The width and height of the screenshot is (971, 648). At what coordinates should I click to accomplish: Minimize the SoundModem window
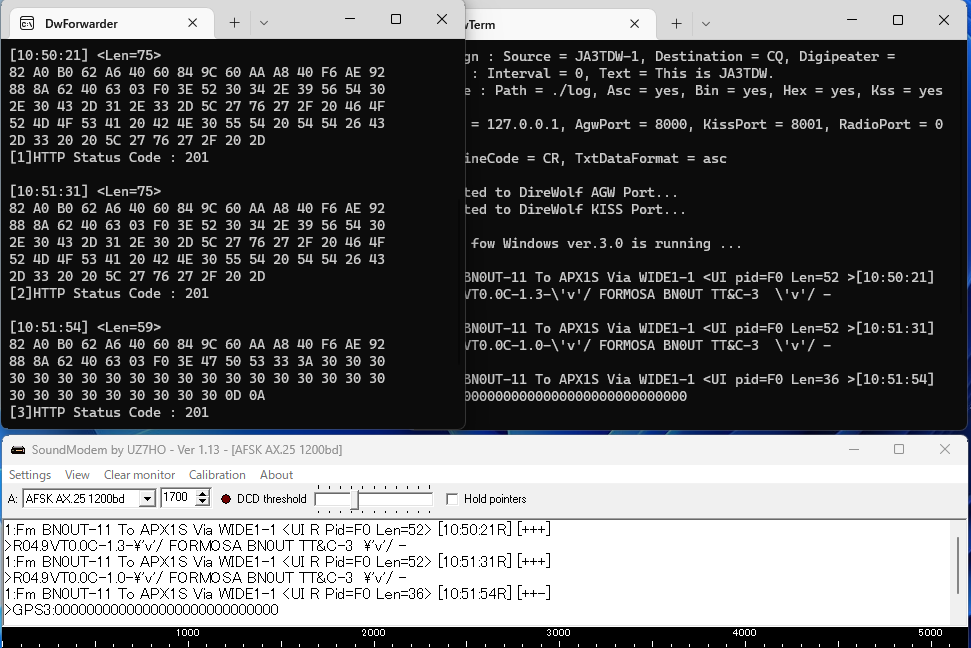tap(854, 449)
